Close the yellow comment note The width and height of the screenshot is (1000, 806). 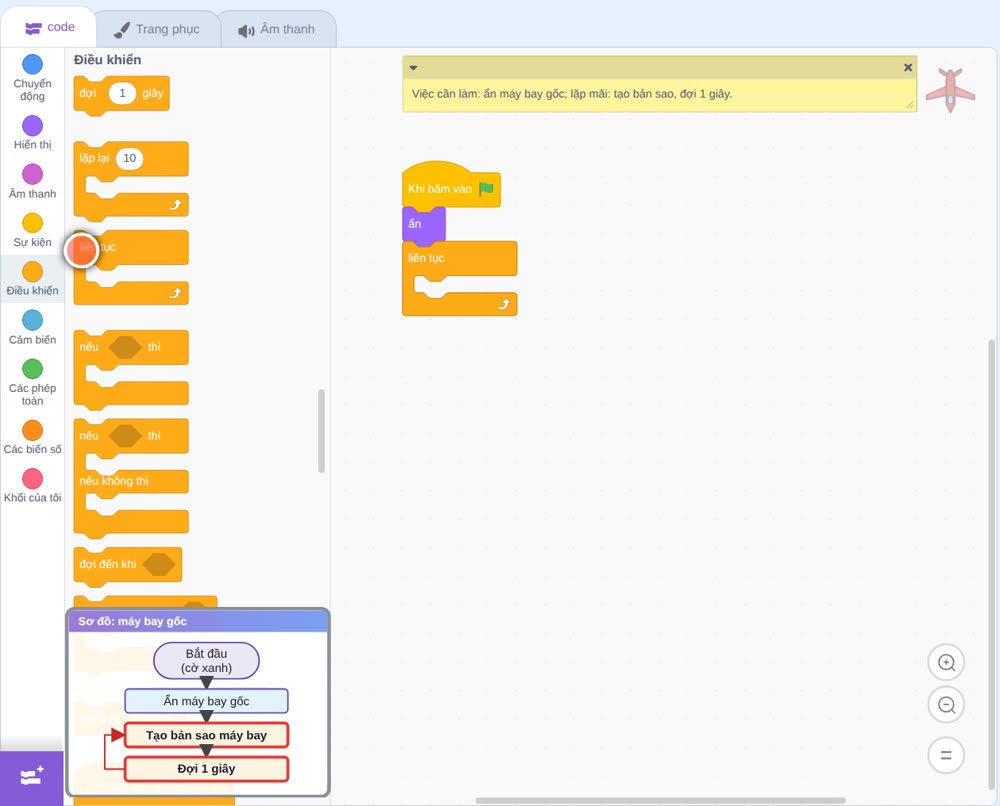(x=908, y=68)
